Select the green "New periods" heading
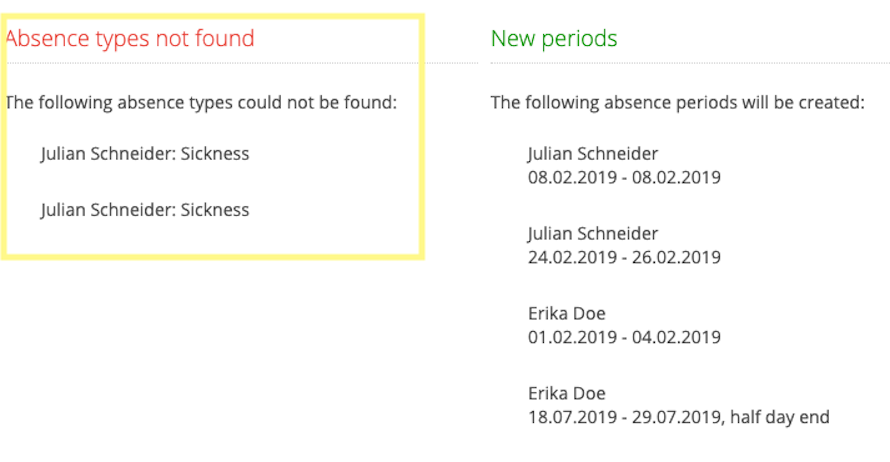890x462 pixels. 554,39
